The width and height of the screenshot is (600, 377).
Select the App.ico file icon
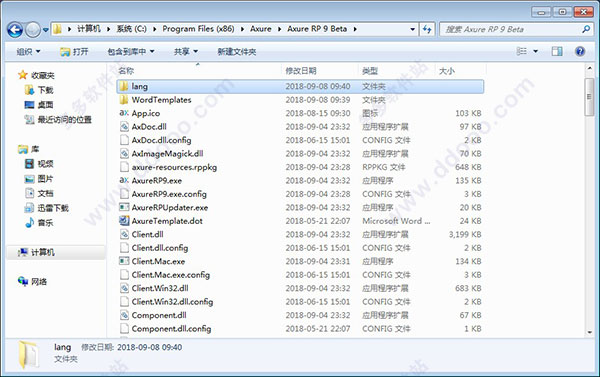[x=124, y=113]
